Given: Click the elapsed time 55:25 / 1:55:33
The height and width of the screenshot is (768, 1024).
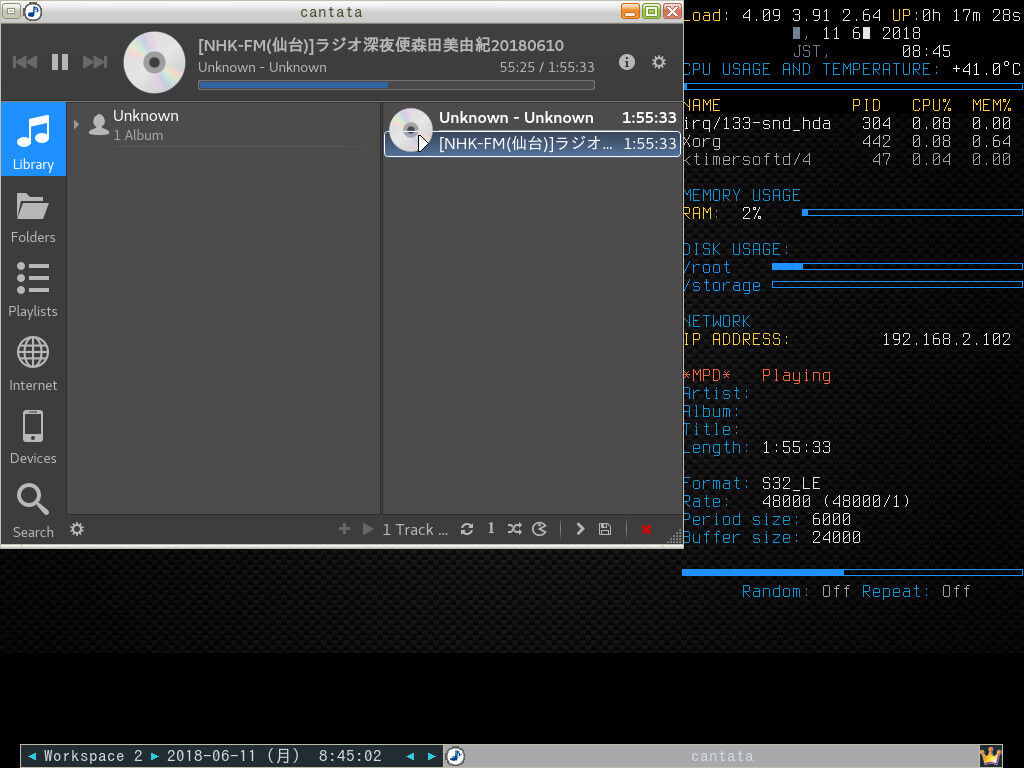Looking at the screenshot, I should click(547, 67).
